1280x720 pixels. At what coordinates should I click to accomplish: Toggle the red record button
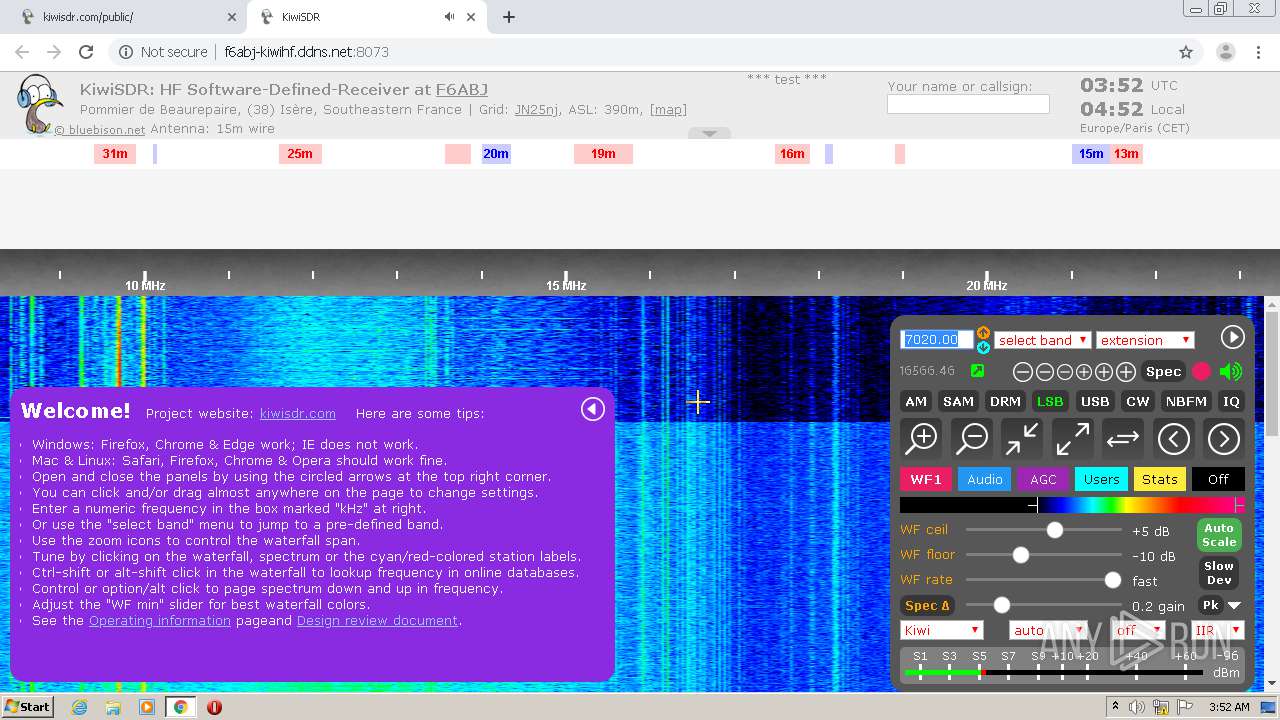[x=1201, y=371]
